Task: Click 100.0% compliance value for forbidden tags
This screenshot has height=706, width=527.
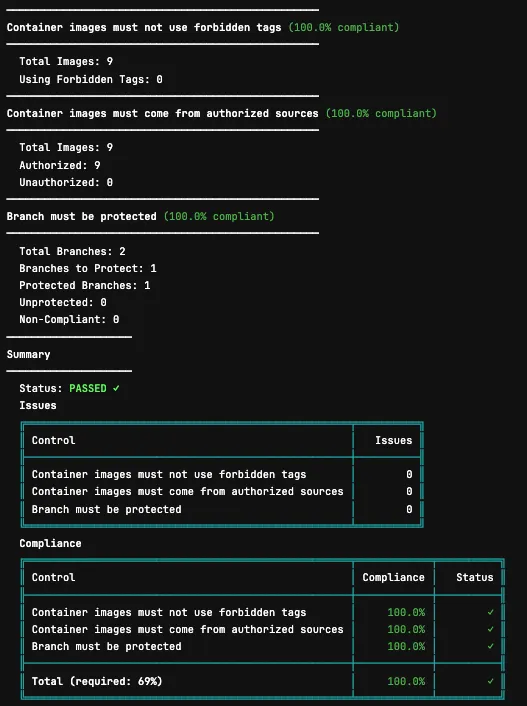Action: (x=406, y=612)
